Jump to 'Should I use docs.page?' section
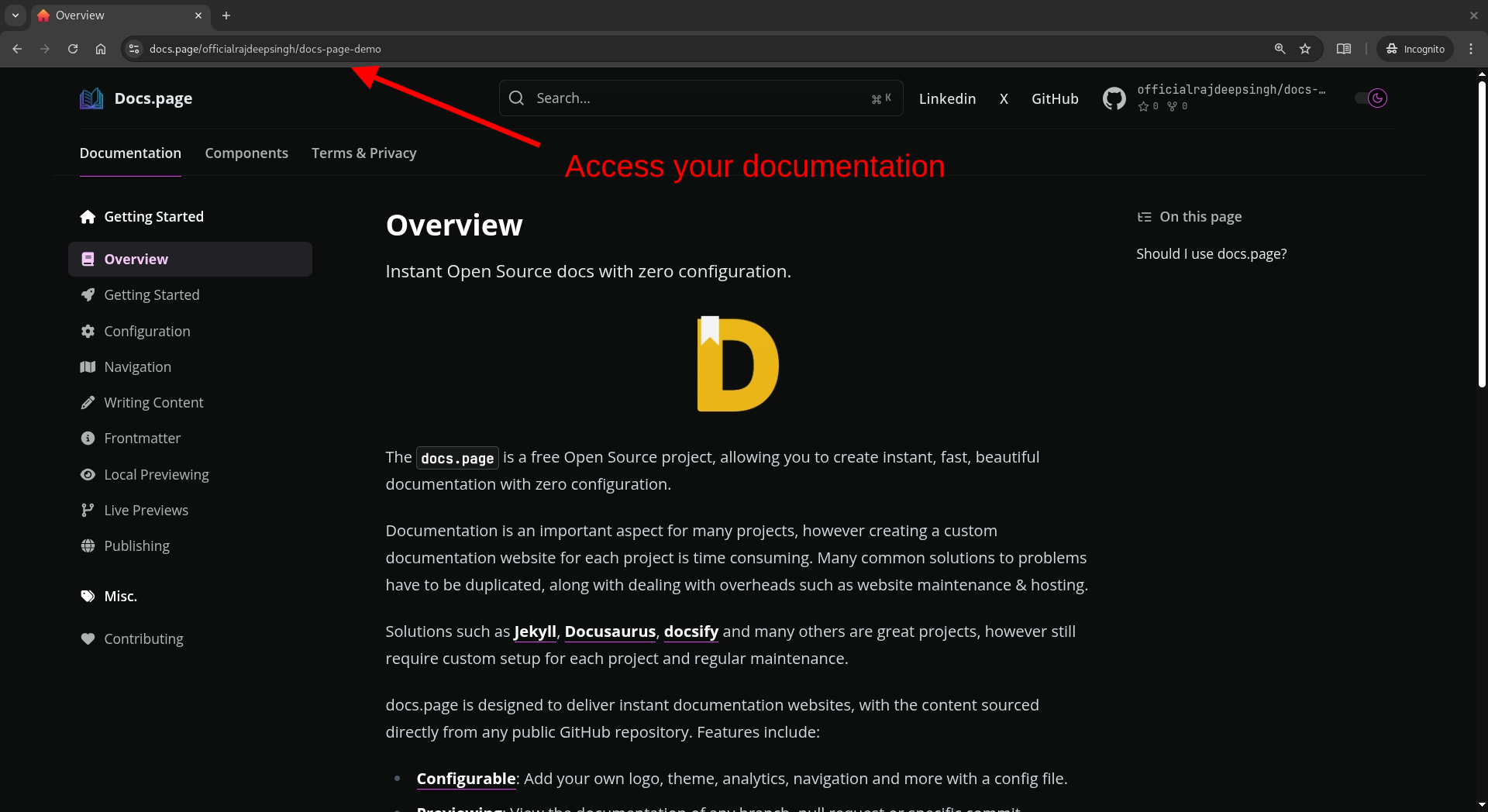The height and width of the screenshot is (812, 1488). (x=1211, y=254)
